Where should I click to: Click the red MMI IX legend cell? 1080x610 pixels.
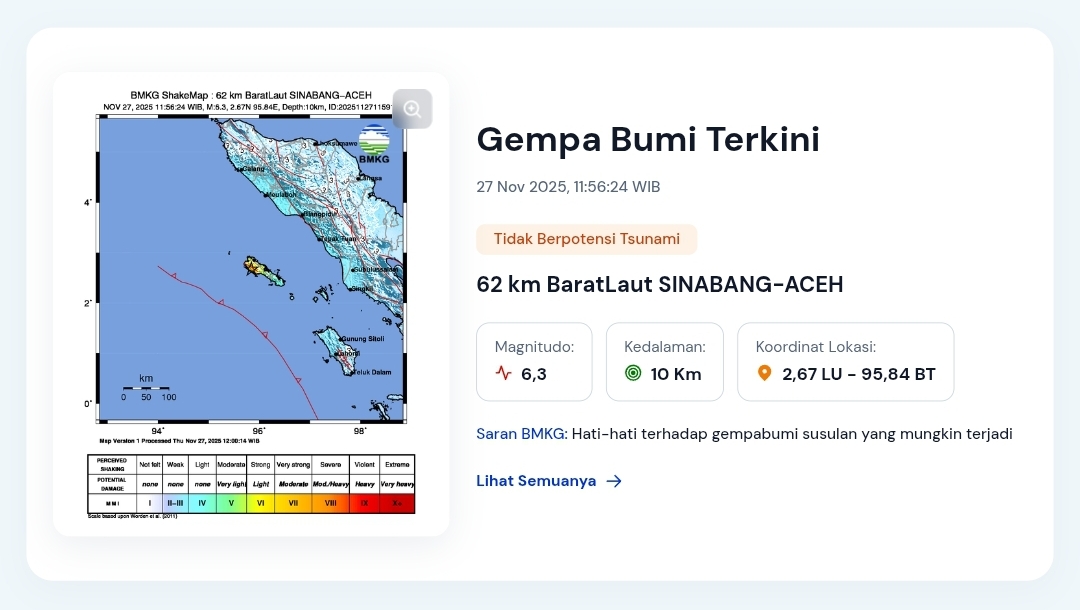[365, 503]
